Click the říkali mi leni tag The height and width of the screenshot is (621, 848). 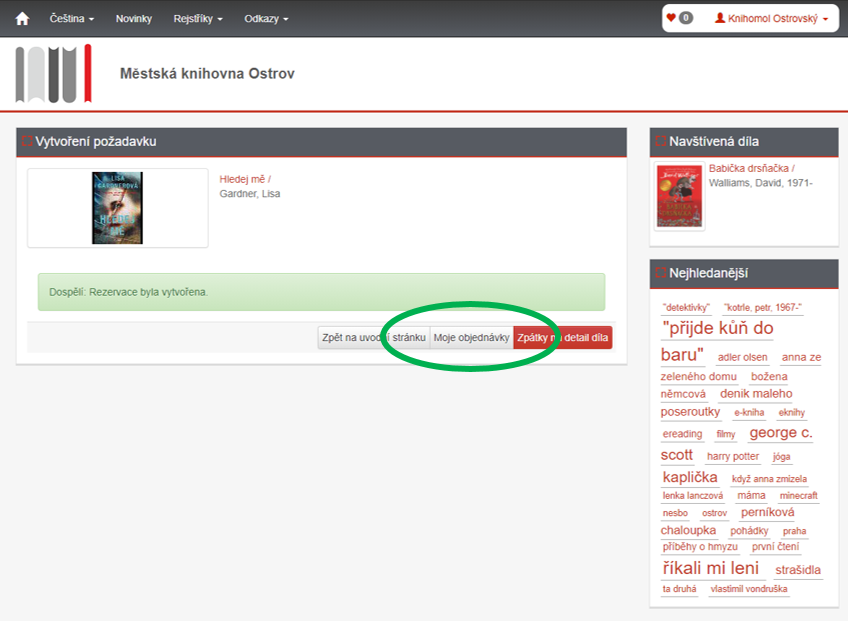pos(711,568)
